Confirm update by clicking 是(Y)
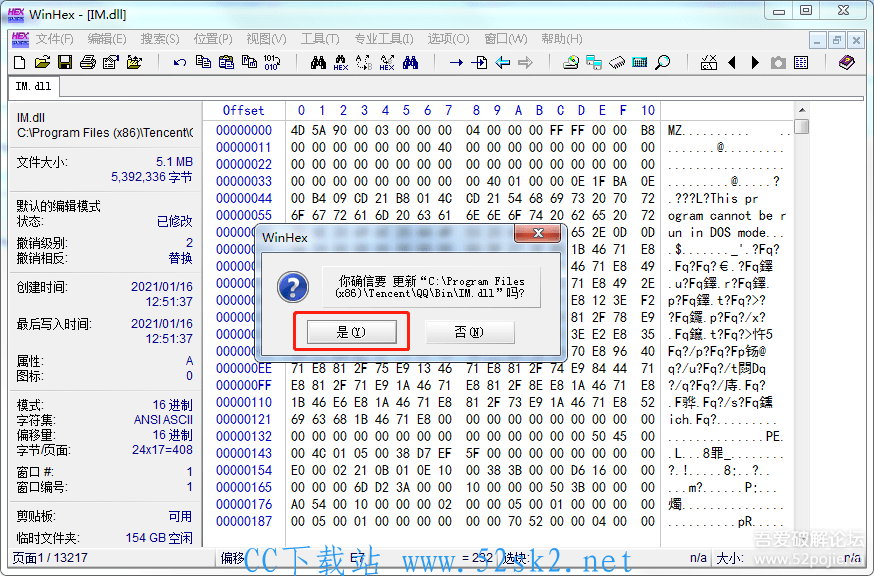874x576 pixels. [x=352, y=332]
